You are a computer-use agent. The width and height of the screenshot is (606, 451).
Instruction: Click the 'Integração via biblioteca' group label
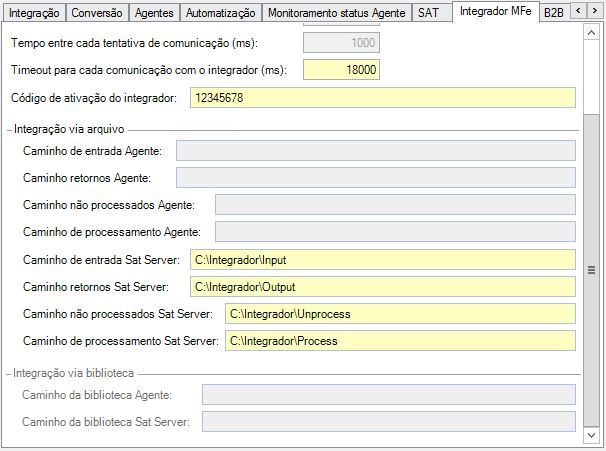[x=73, y=373]
